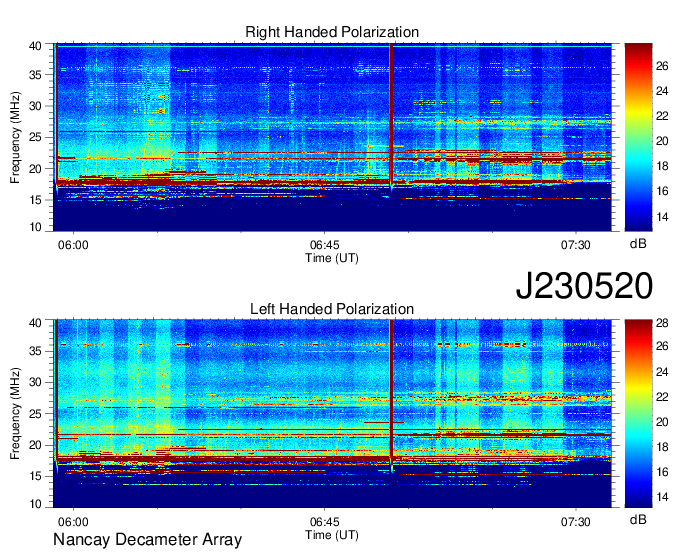Viewport: 680px width, 552px height.
Task: Click the 35 MHz tick on top plot
Action: tap(35, 75)
